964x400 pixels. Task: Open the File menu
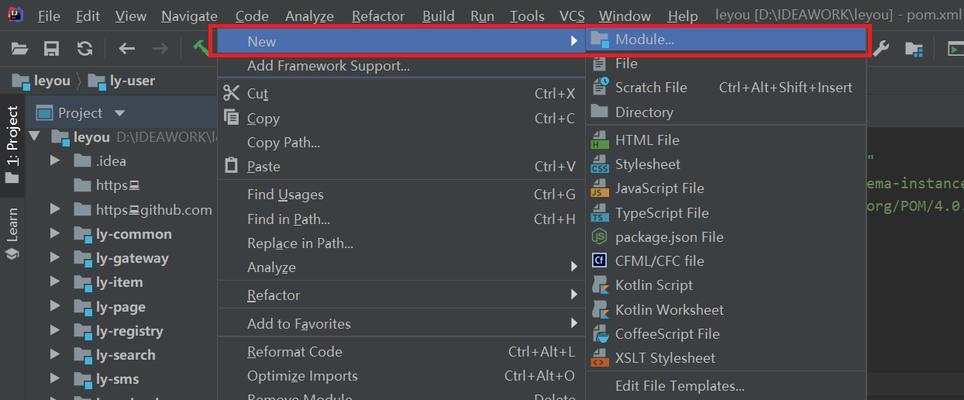click(49, 16)
